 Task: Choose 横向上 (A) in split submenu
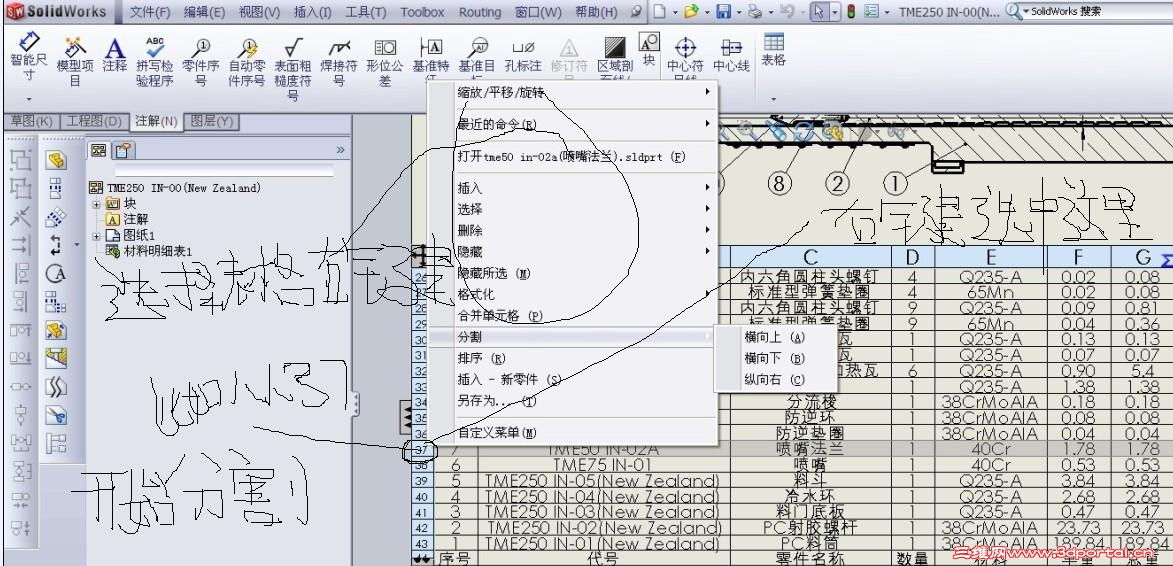775,337
